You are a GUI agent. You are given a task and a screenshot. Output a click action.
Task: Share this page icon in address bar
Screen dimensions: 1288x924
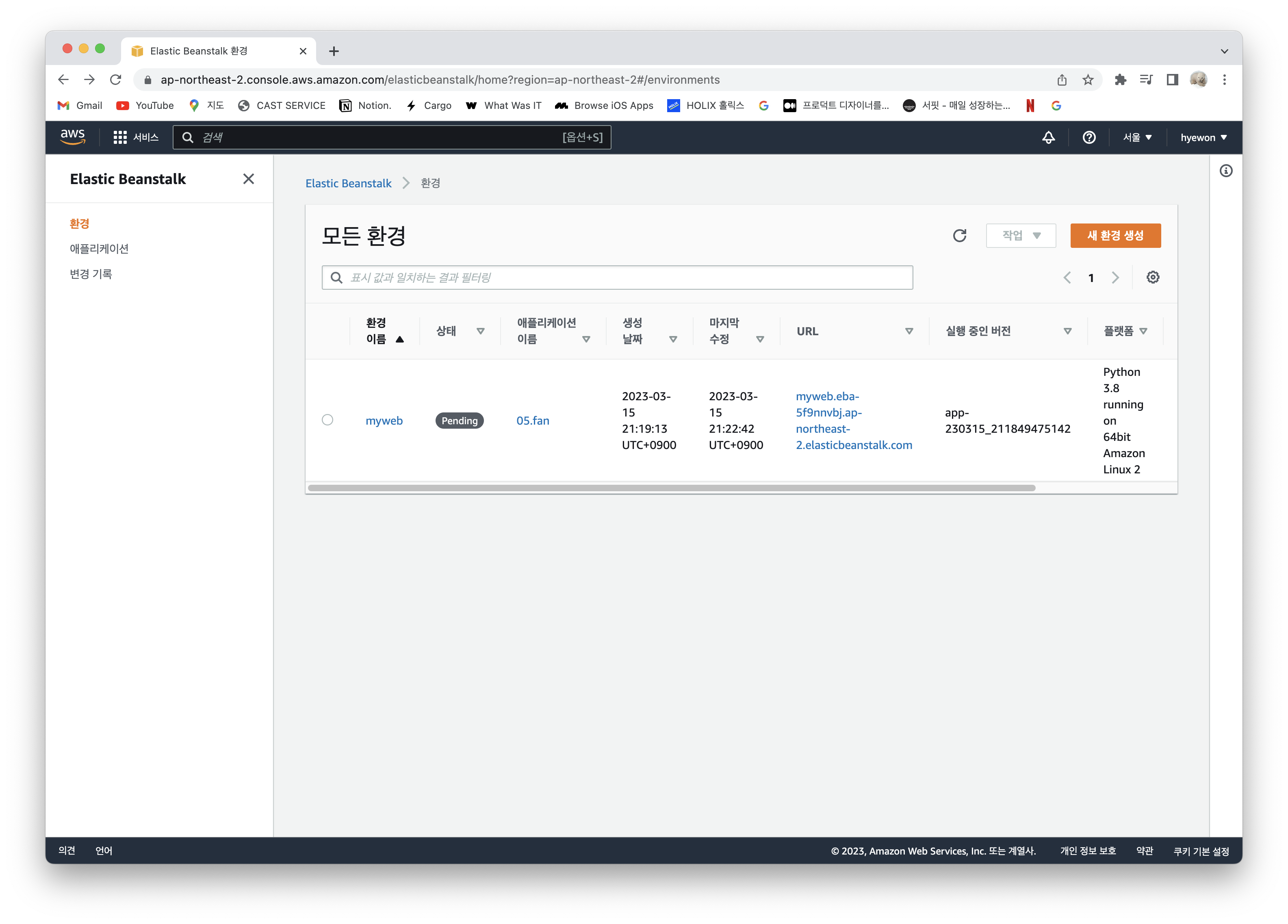click(1061, 80)
